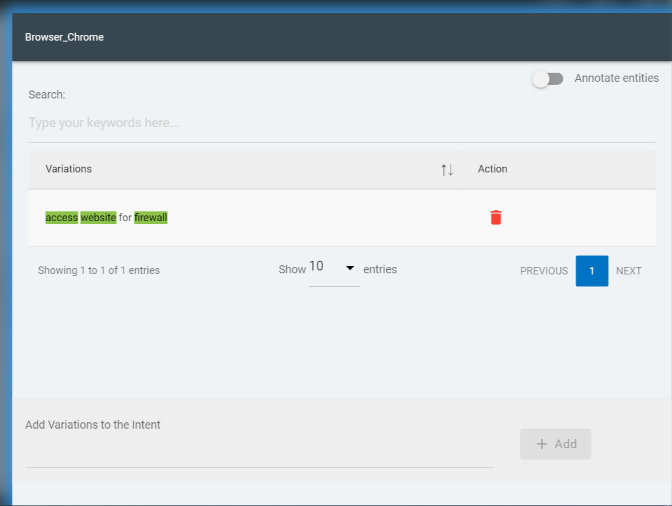Image resolution: width=672 pixels, height=506 pixels.
Task: Click the highlighted 'firewall' entity
Action: point(151,218)
